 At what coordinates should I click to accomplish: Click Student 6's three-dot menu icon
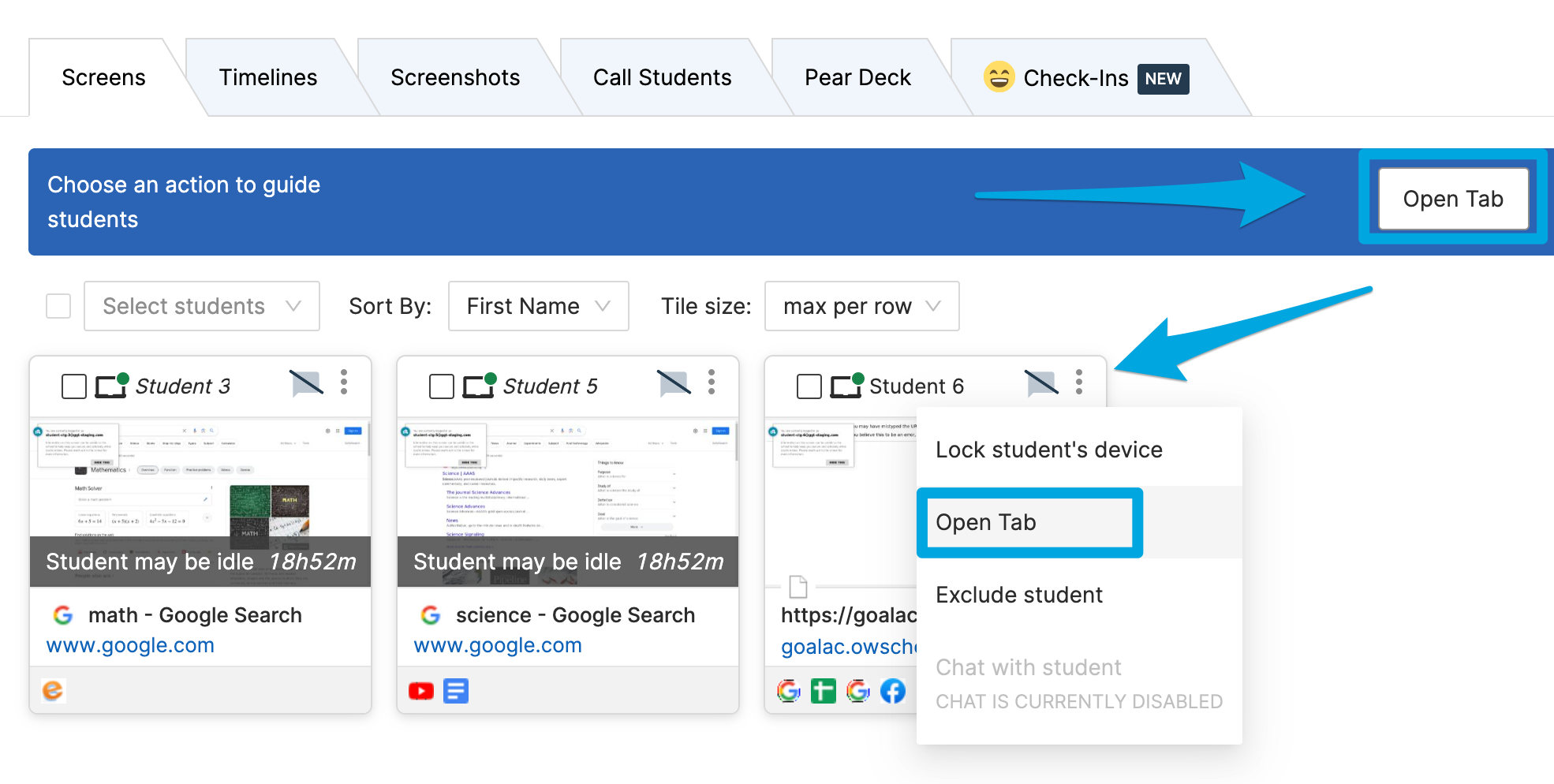point(1079,383)
